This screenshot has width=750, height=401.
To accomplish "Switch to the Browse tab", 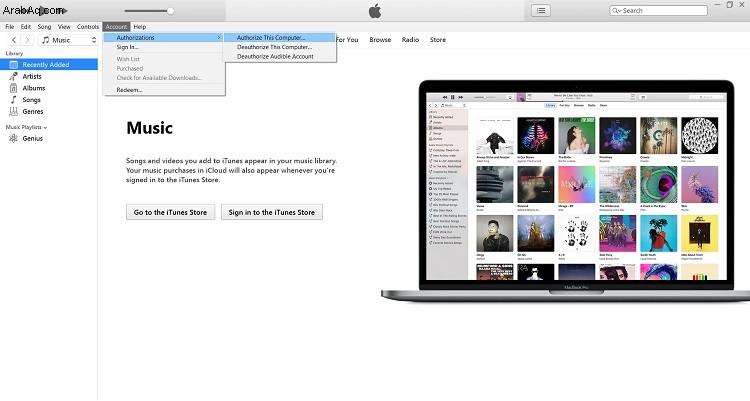I will (380, 40).
